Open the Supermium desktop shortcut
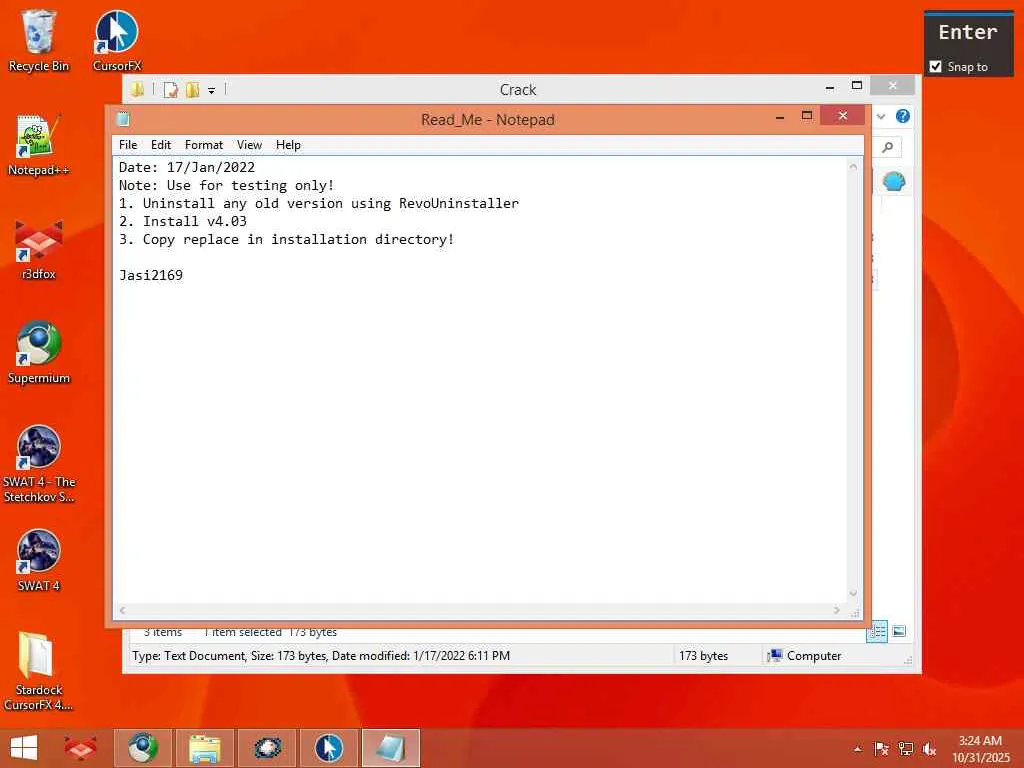Viewport: 1024px width, 768px height. 38,353
